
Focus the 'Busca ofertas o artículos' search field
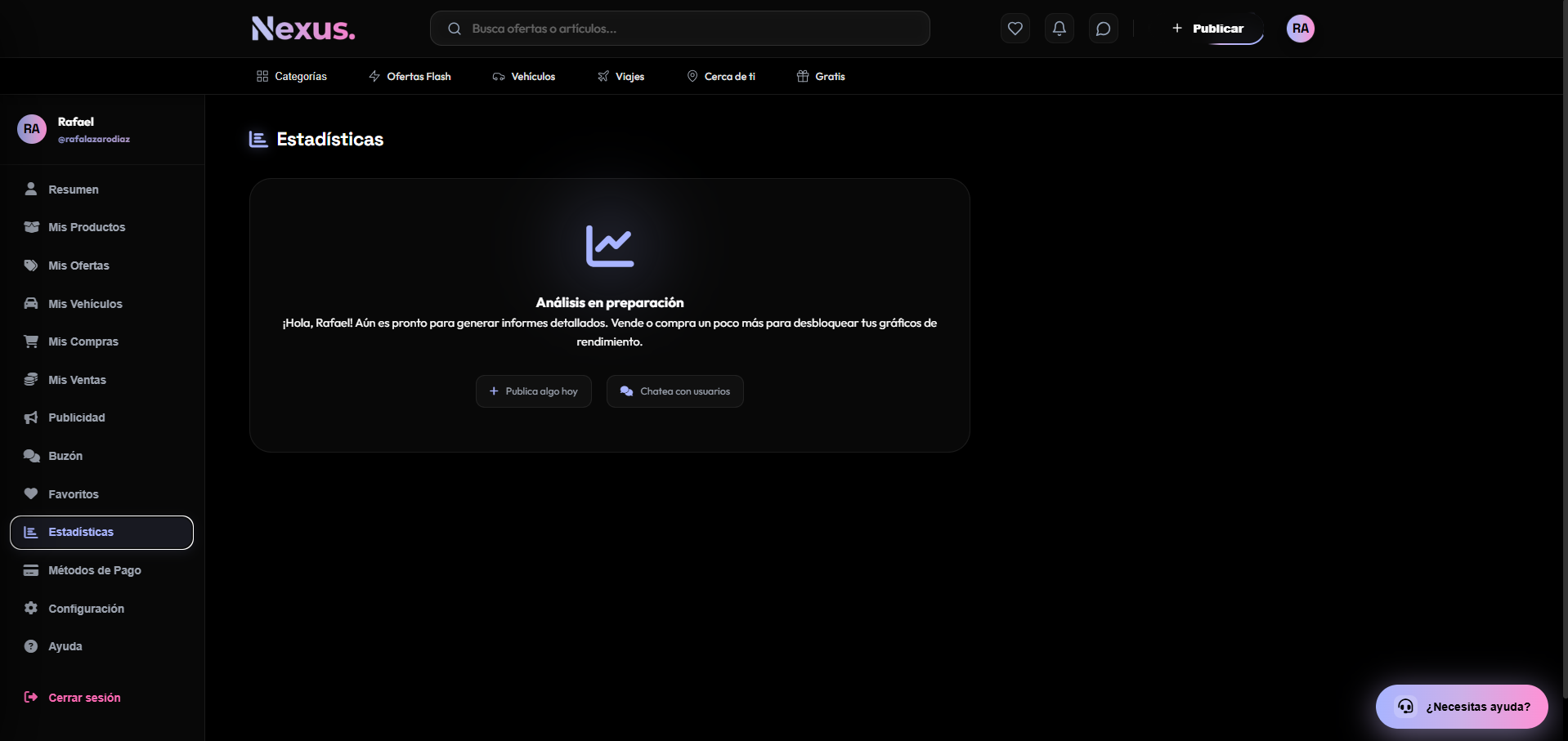pos(679,29)
